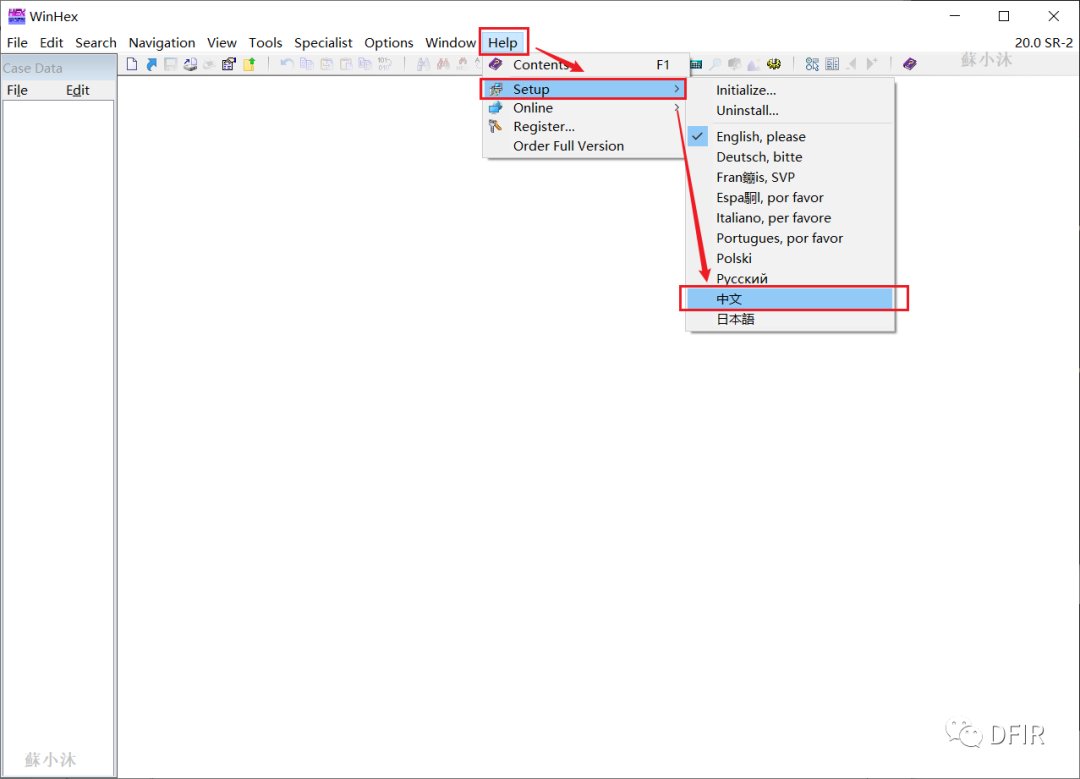This screenshot has width=1080, height=779.
Task: Click the Modify Data 101/010 icon
Action: coord(384,64)
